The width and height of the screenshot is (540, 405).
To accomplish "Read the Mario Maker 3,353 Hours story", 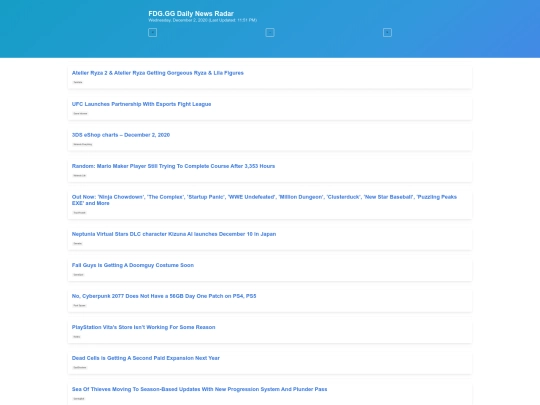I will click(173, 166).
